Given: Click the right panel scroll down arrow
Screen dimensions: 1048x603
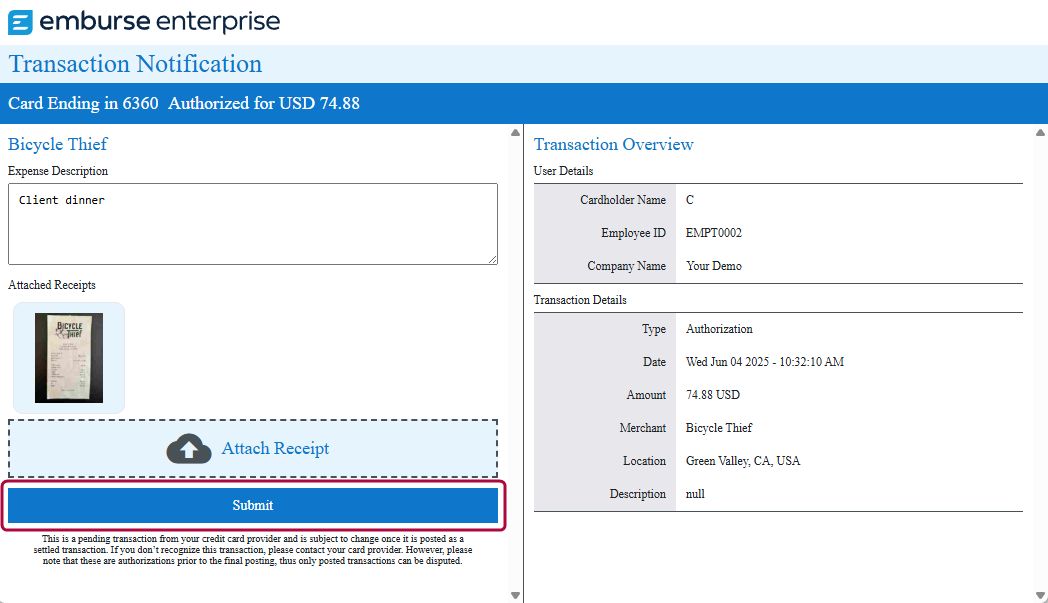Looking at the screenshot, I should [1041, 595].
